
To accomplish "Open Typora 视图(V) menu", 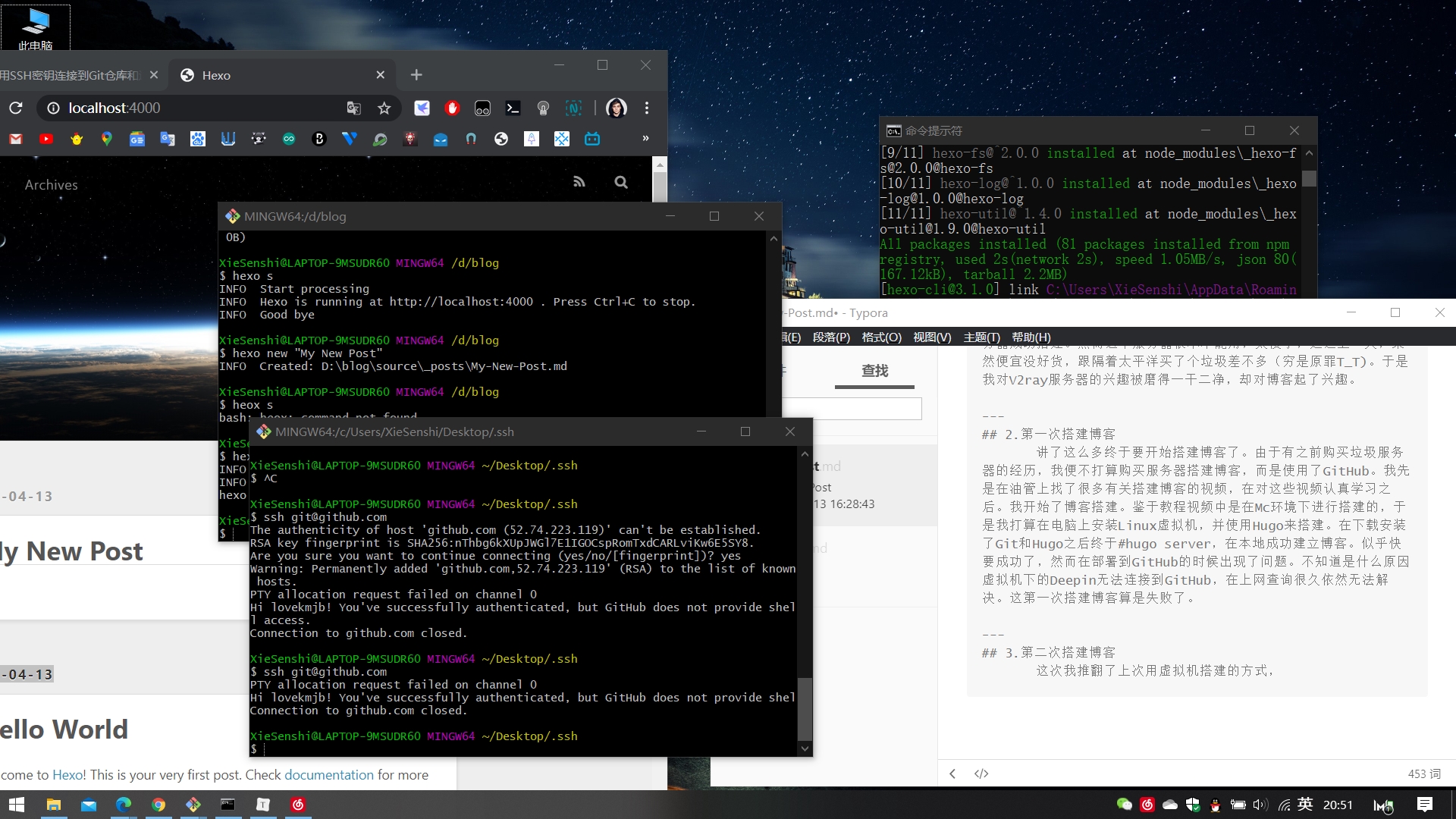I will (x=932, y=337).
